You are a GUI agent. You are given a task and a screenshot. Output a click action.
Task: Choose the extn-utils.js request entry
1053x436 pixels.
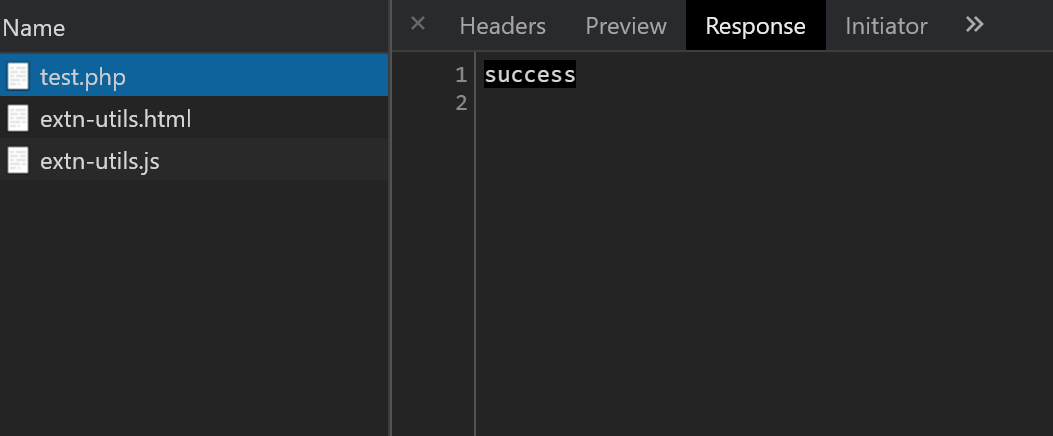click(99, 161)
